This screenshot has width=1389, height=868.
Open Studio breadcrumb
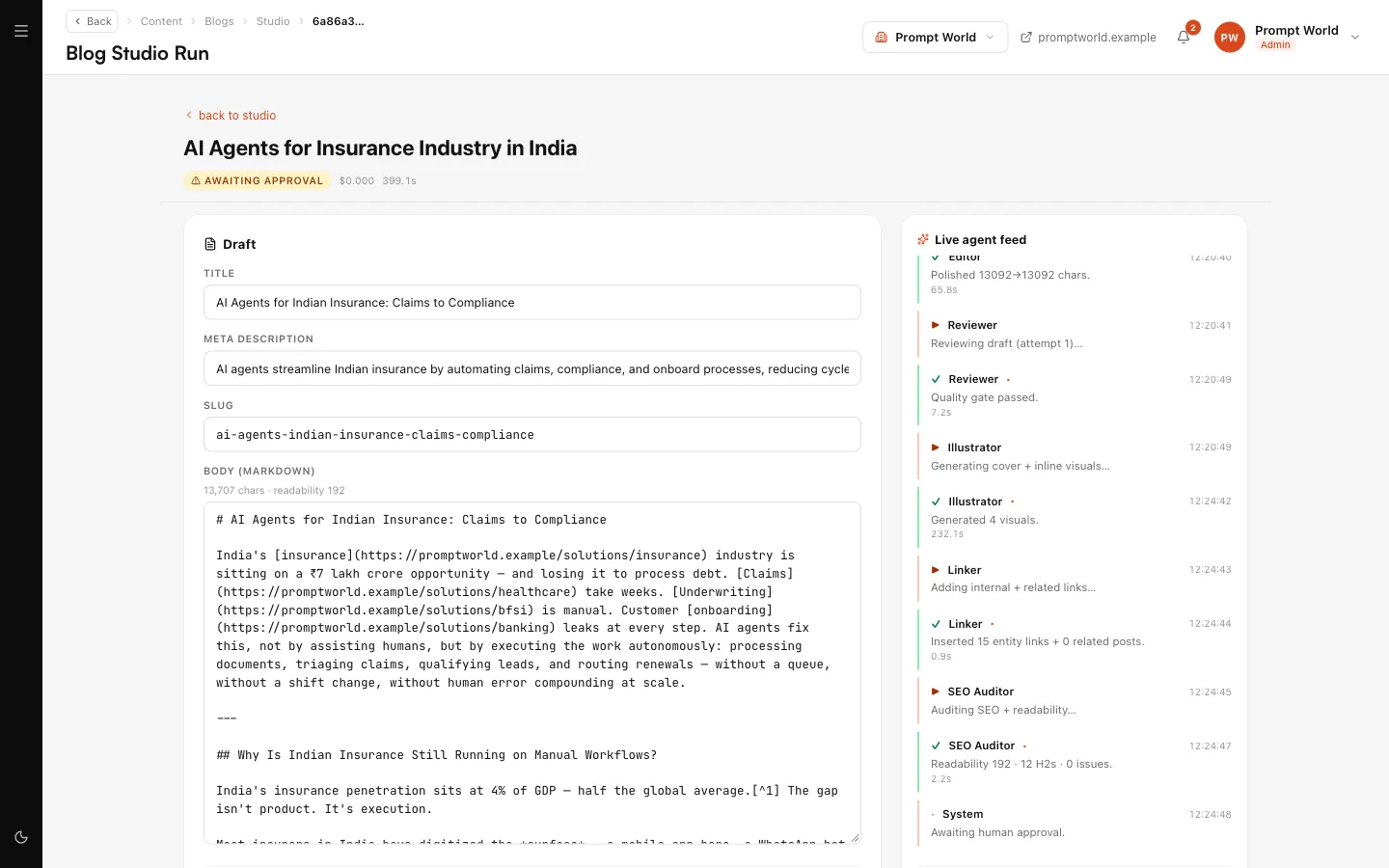(273, 21)
